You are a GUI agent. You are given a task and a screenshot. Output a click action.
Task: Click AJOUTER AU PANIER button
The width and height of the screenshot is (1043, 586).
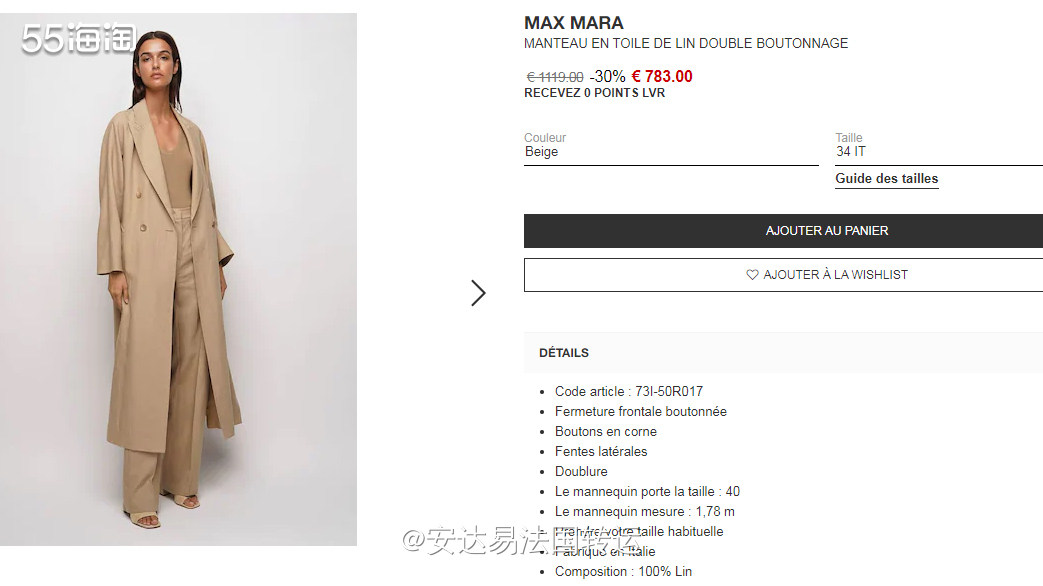pyautogui.click(x=783, y=231)
